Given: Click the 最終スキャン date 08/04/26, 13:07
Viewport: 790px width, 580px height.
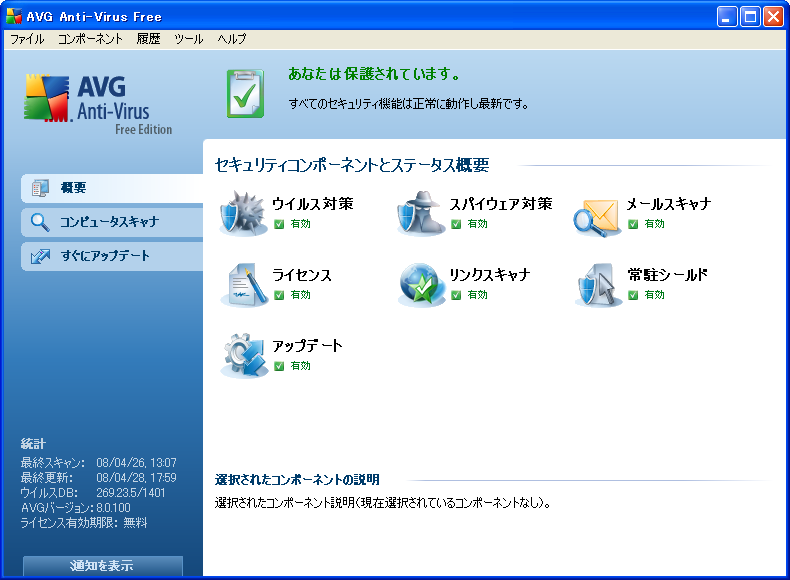Looking at the screenshot, I should pyautogui.click(x=137, y=463).
